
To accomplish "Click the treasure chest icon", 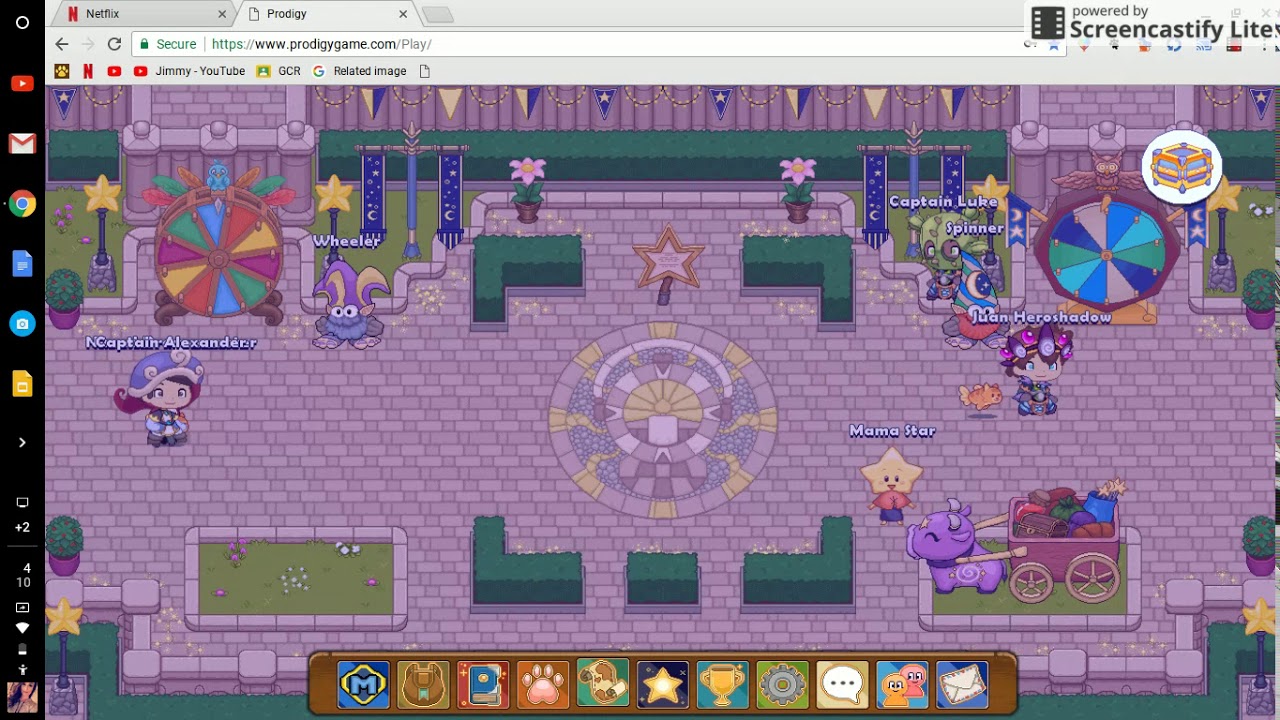I will pyautogui.click(x=1182, y=167).
